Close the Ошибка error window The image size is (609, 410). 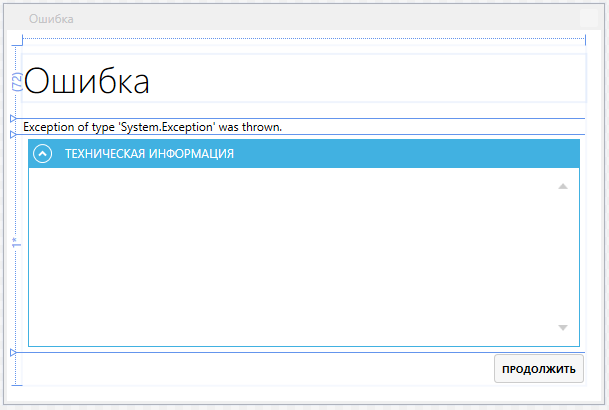tap(588, 18)
